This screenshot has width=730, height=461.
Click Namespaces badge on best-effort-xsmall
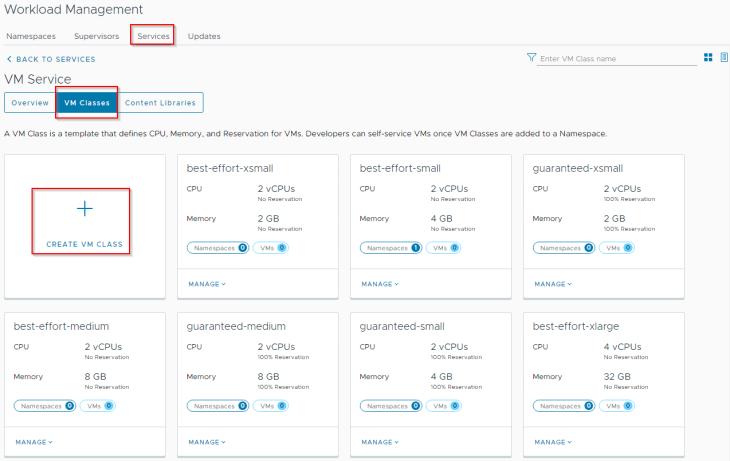point(218,248)
